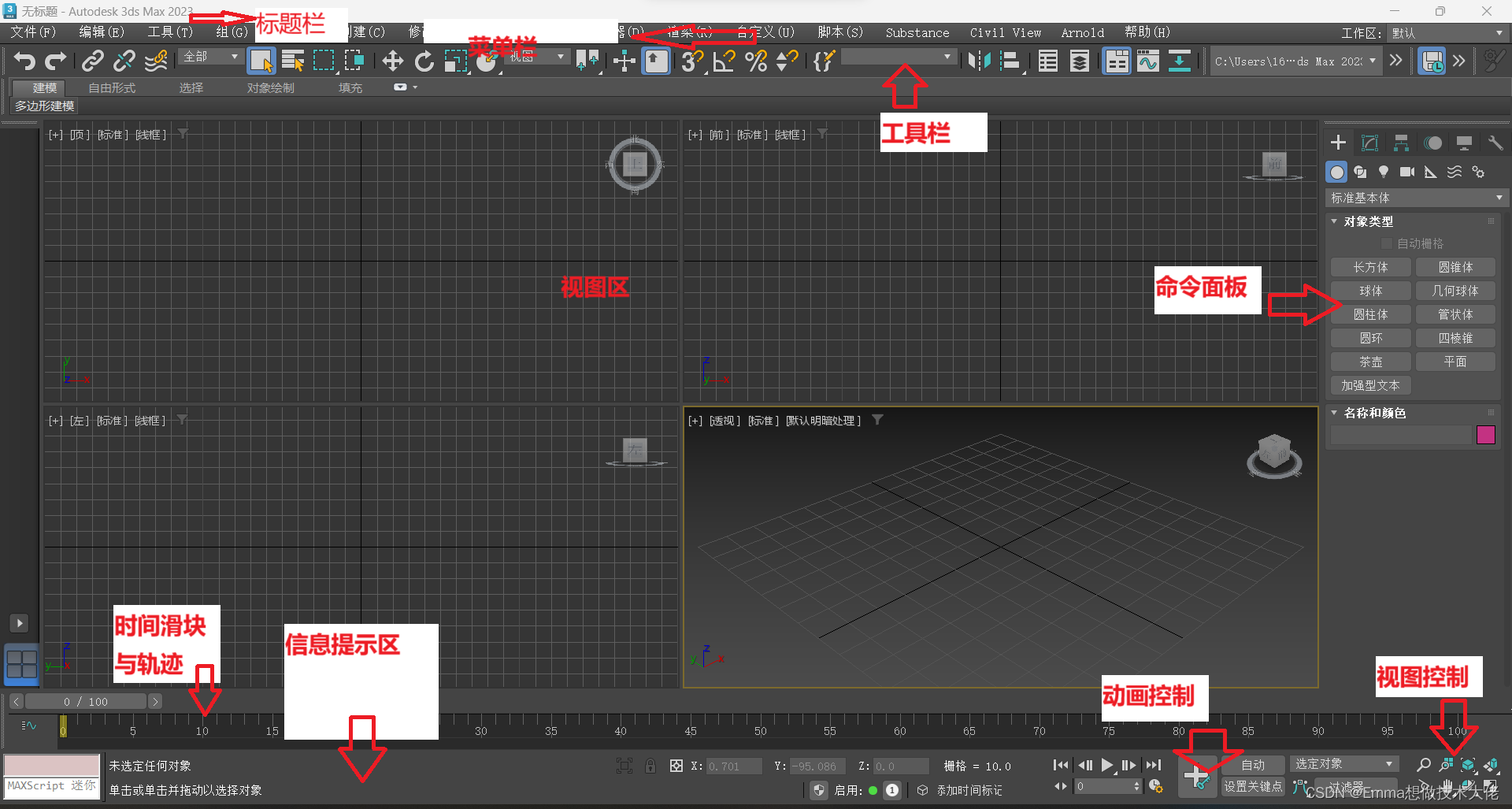Image resolution: width=1512 pixels, height=809 pixels.
Task: Click the Undo arrow icon
Action: click(25, 61)
